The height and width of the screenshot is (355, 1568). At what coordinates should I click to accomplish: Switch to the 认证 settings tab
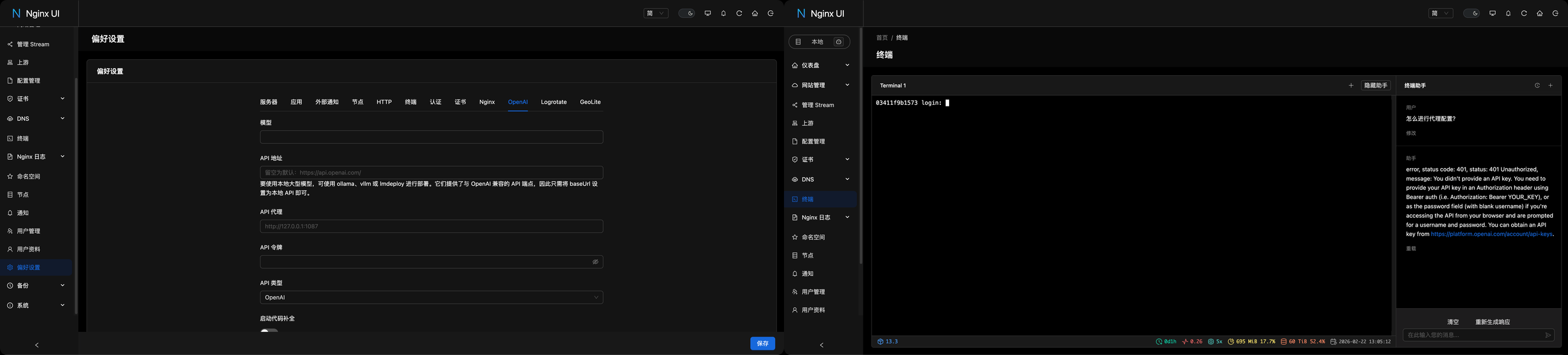tap(435, 102)
